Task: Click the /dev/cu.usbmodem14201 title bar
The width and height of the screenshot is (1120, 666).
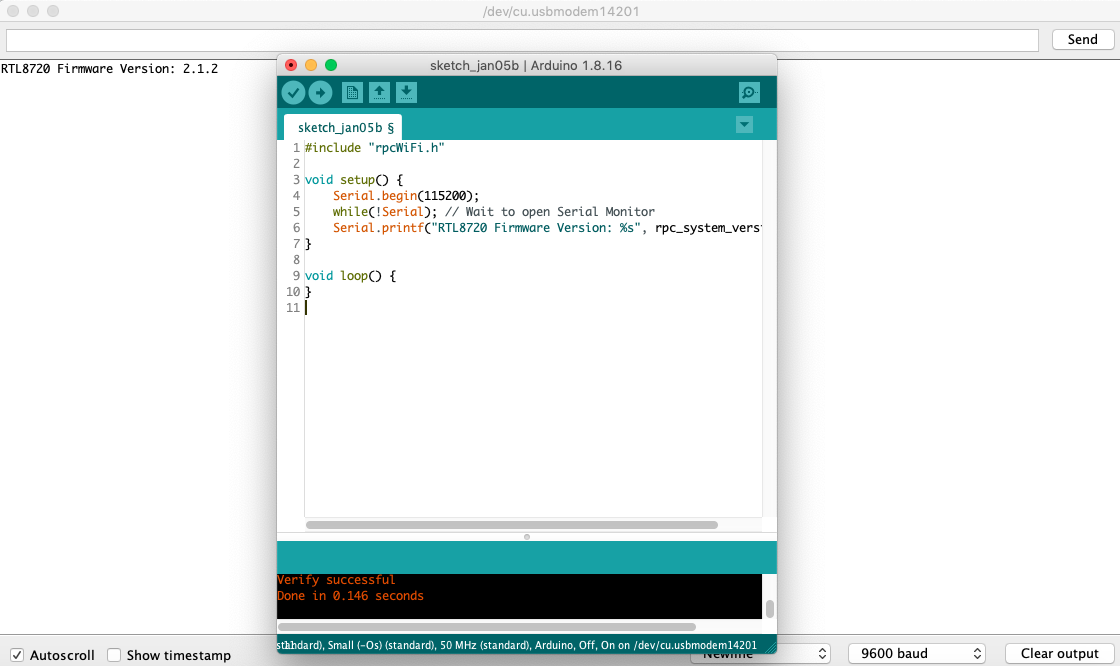Action: (560, 12)
